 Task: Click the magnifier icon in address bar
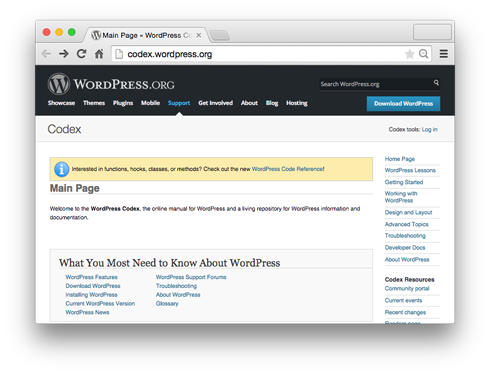click(423, 54)
